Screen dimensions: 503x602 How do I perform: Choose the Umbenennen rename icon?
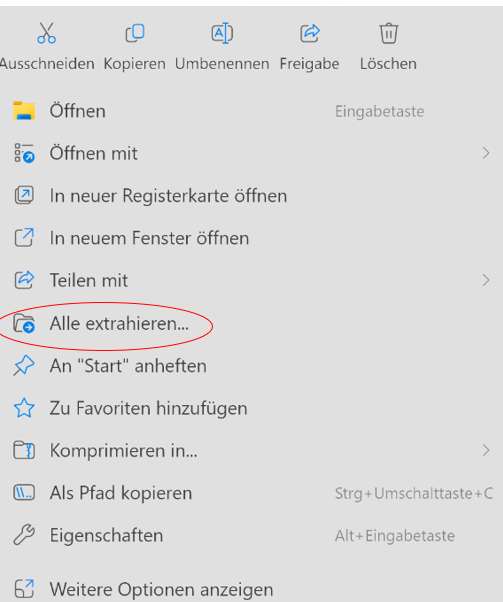pyautogui.click(x=222, y=33)
